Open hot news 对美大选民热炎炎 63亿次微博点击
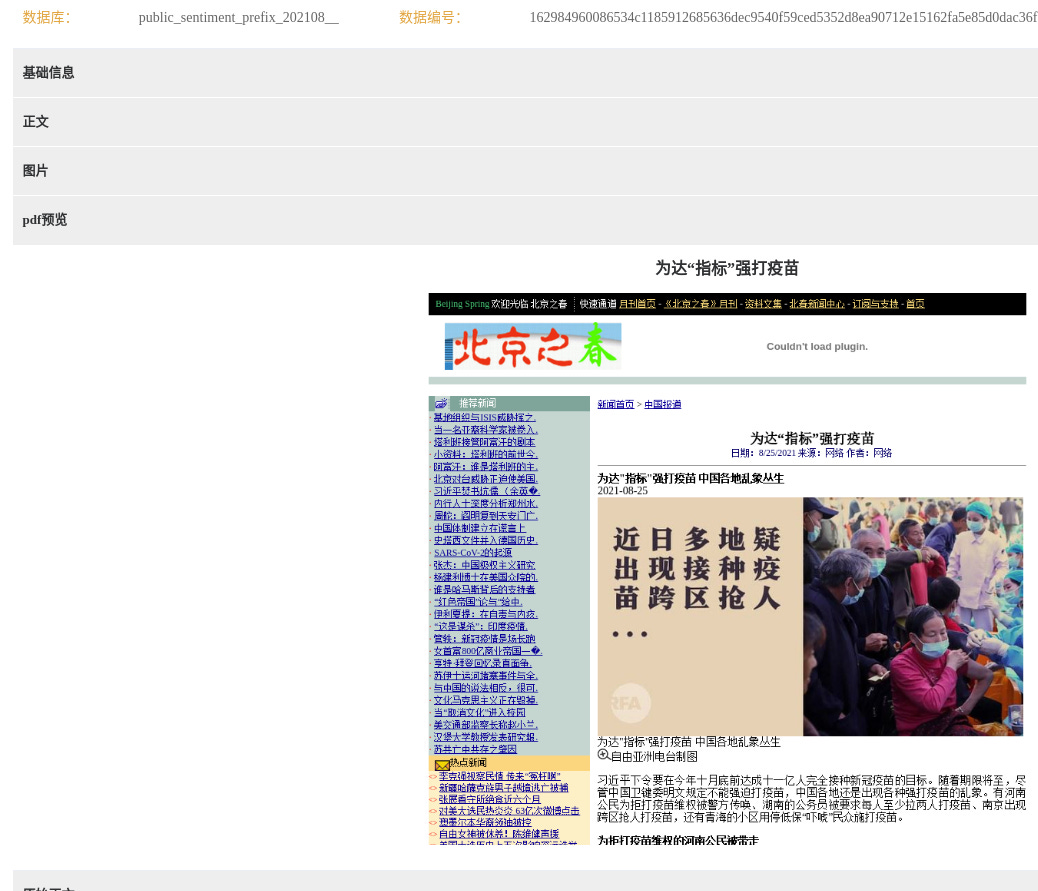The image size is (1038, 891). tap(509, 811)
